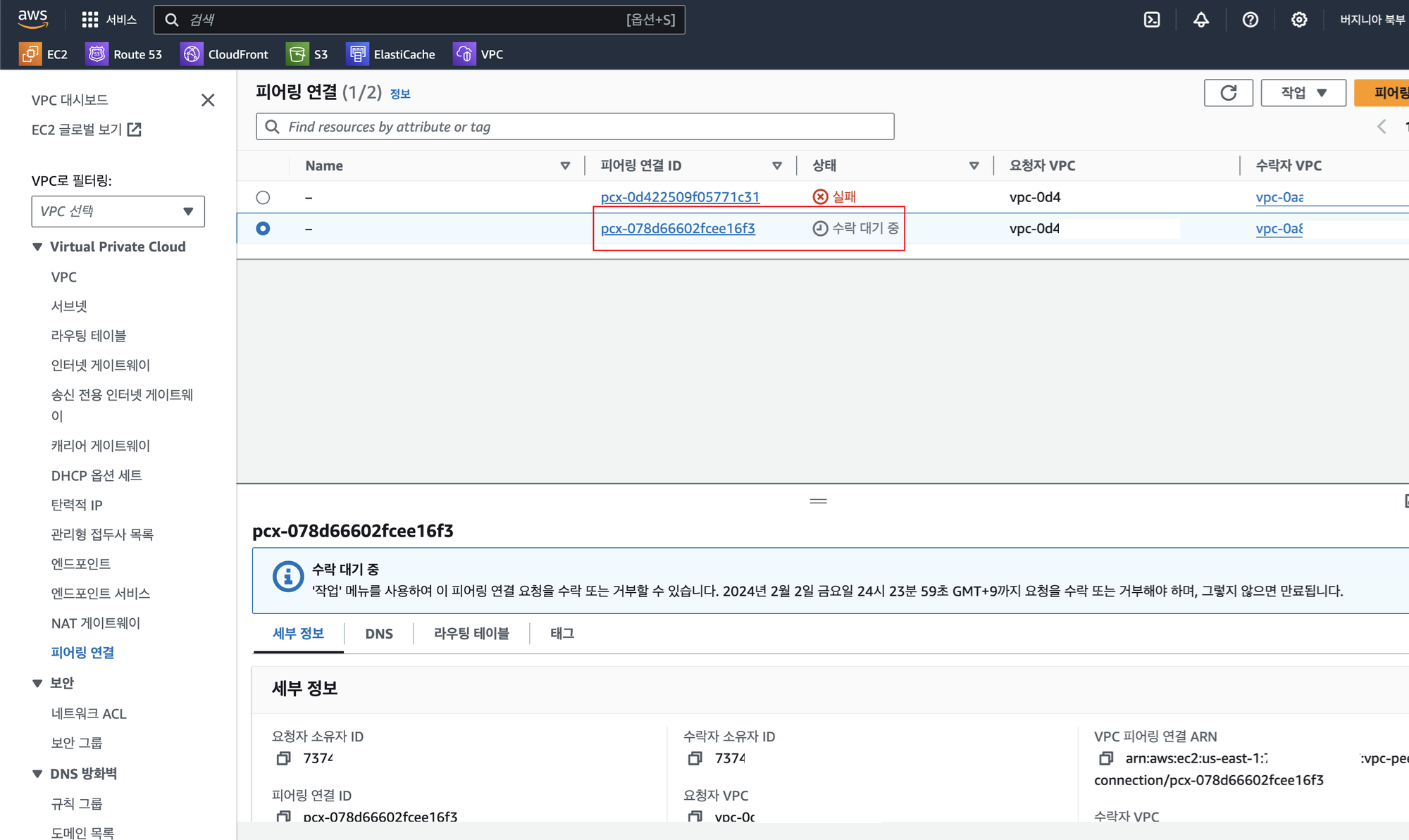Click the help question mark icon
The image size is (1409, 840).
[x=1250, y=20]
